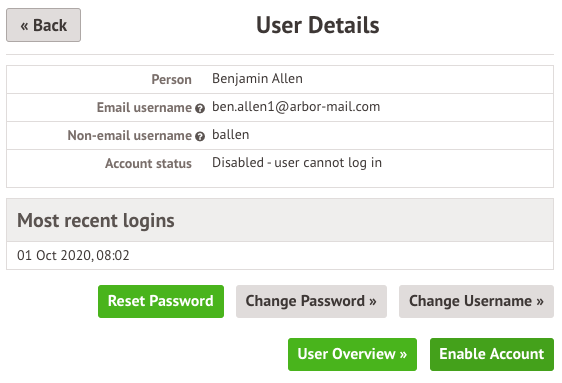Click the User Details page title

click(318, 25)
